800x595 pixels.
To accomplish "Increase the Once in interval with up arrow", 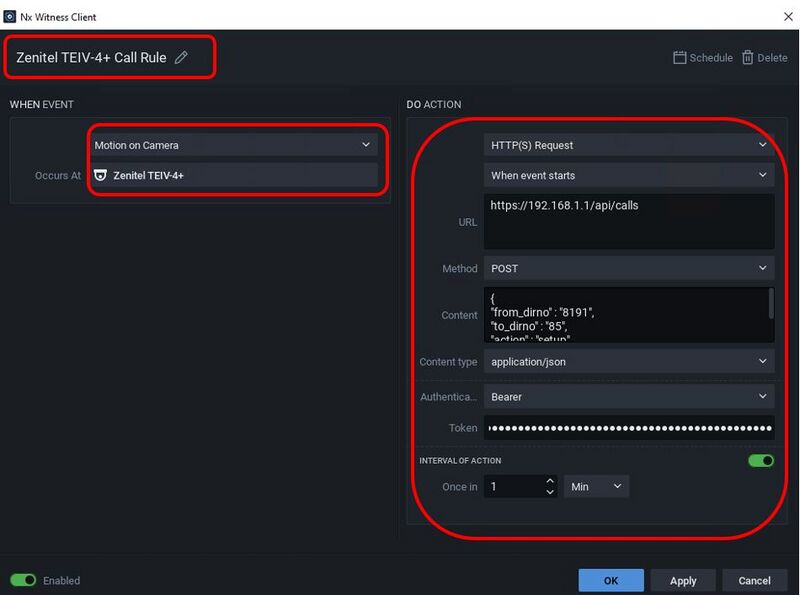I will coord(550,481).
